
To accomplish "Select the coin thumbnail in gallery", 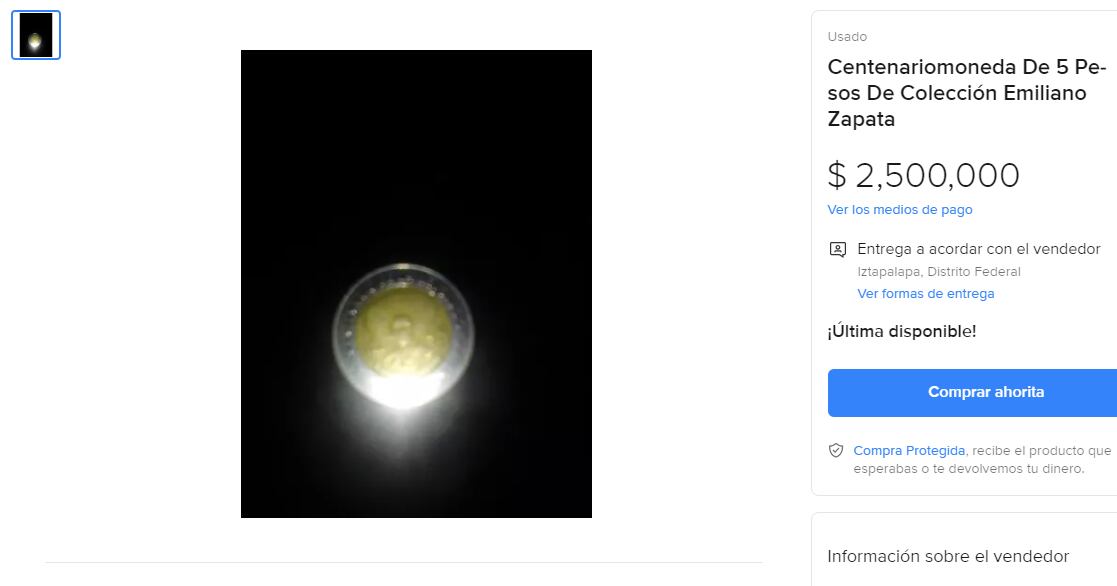I will tap(36, 35).
